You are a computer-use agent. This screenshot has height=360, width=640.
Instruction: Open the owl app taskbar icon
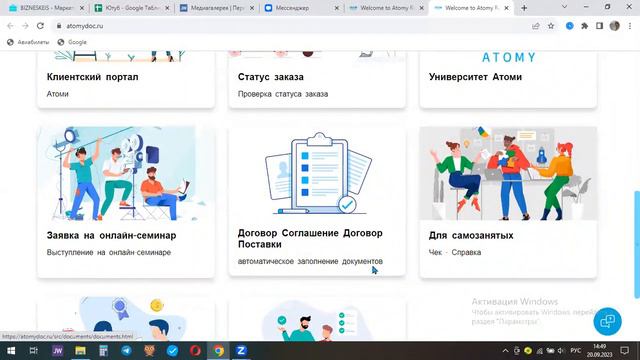149,351
